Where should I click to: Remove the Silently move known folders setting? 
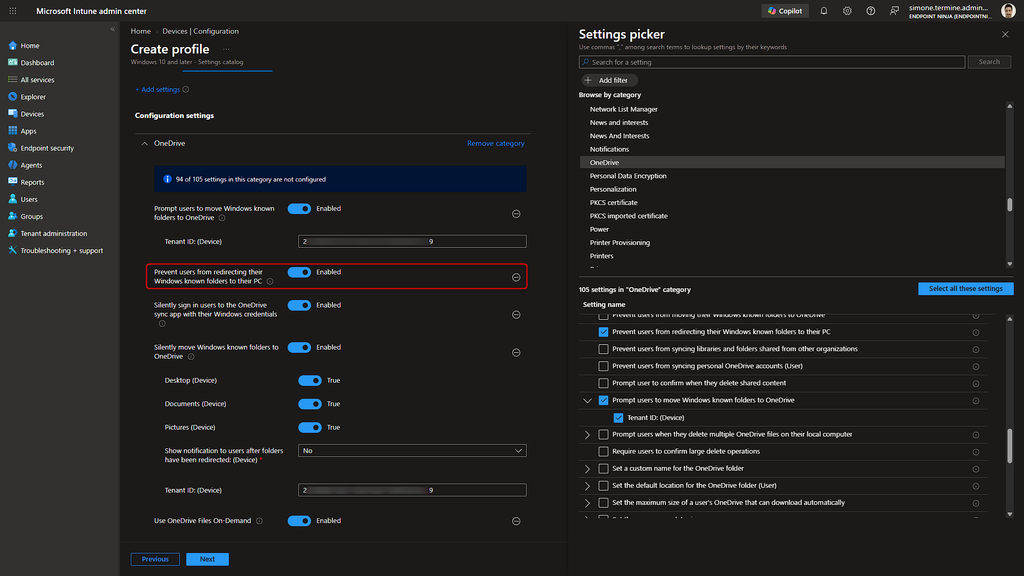pyautogui.click(x=516, y=353)
